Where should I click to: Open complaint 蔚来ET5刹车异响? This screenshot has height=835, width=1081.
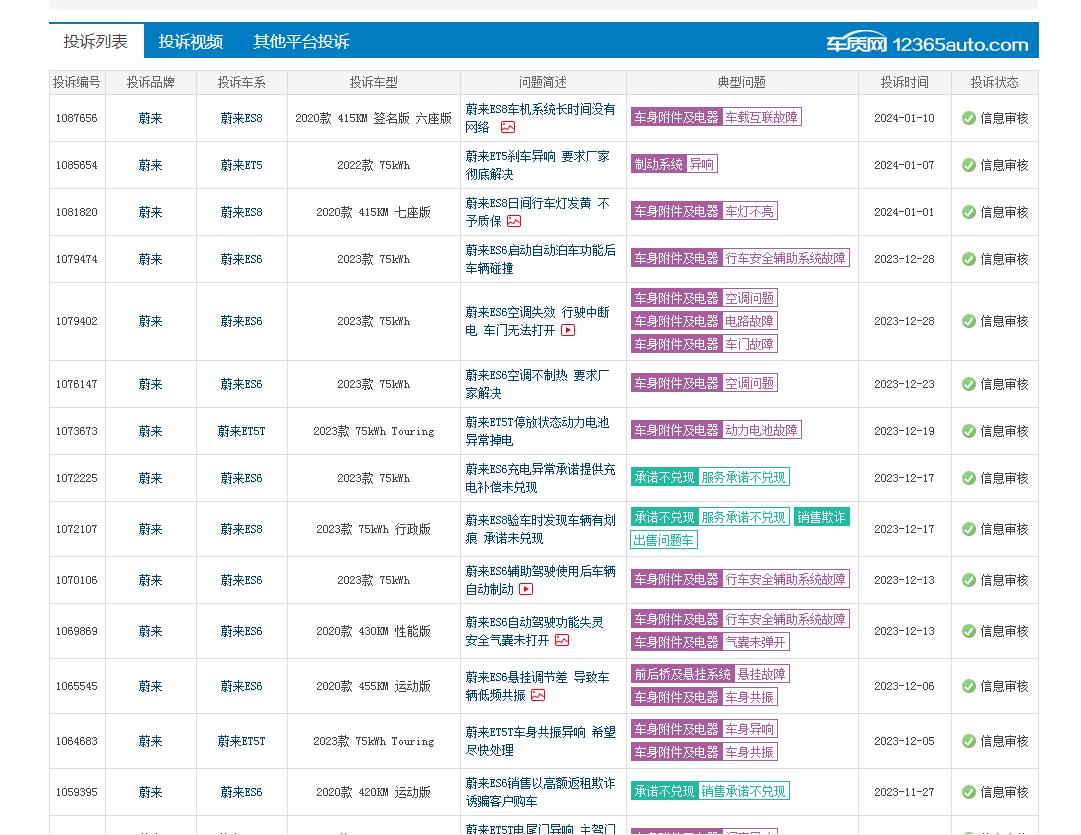(537, 165)
